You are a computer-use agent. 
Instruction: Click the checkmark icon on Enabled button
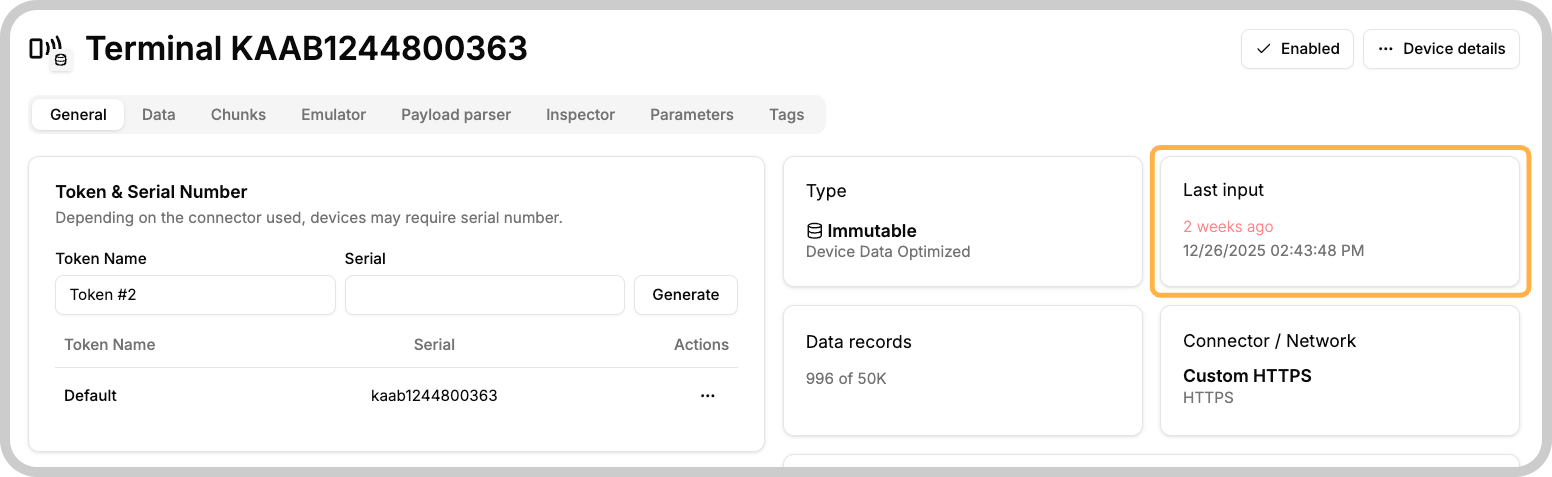[x=1264, y=49]
